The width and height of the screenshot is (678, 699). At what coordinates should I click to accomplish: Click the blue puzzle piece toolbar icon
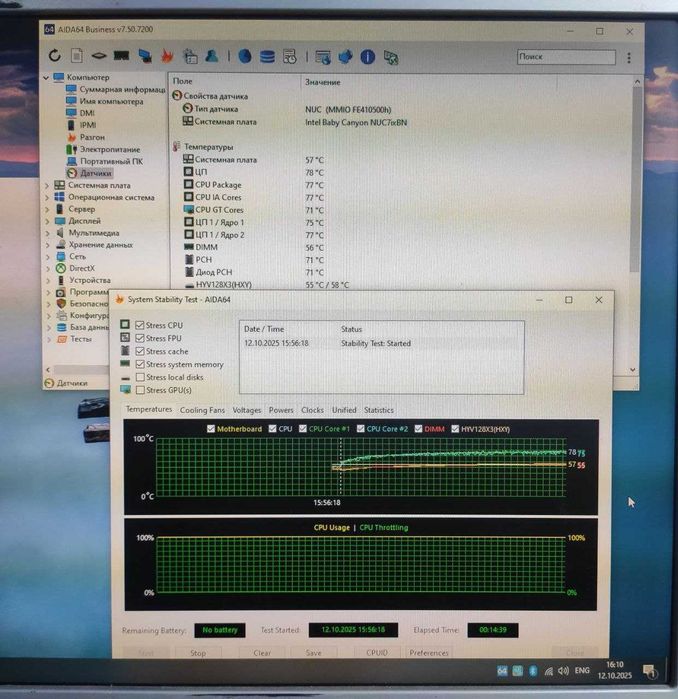point(345,57)
